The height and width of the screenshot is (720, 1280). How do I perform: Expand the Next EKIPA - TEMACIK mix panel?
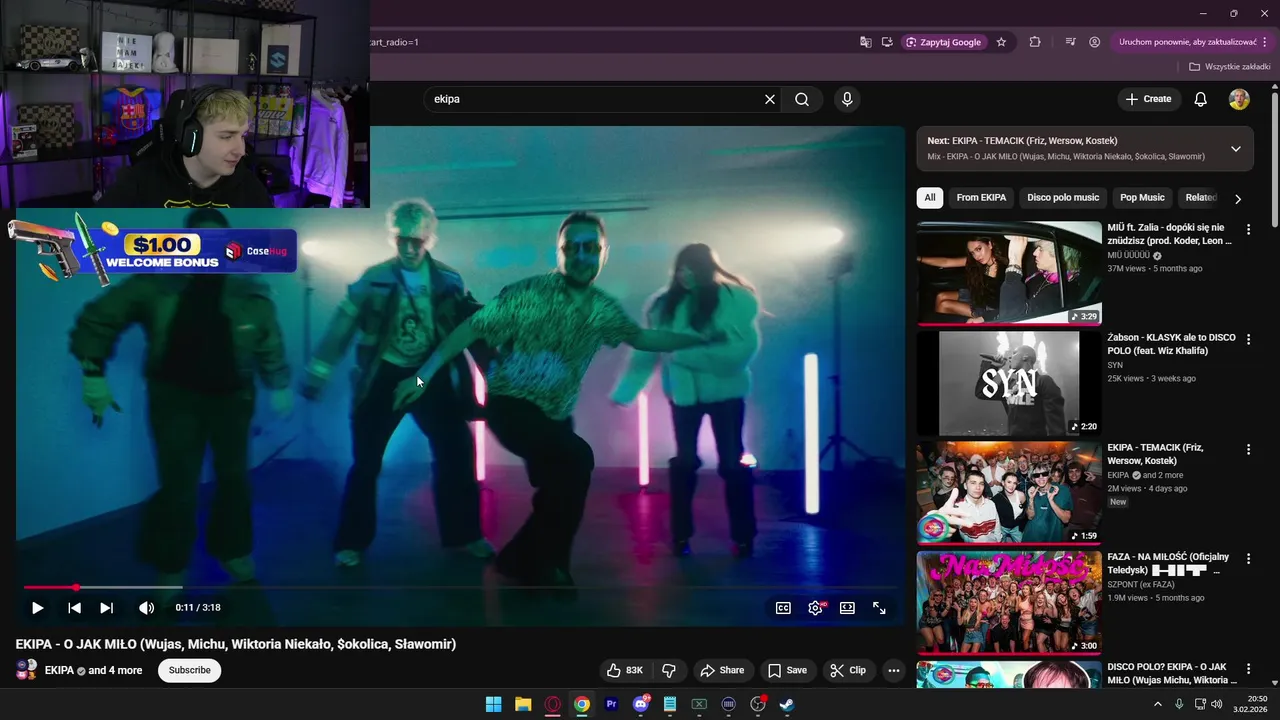click(1236, 148)
